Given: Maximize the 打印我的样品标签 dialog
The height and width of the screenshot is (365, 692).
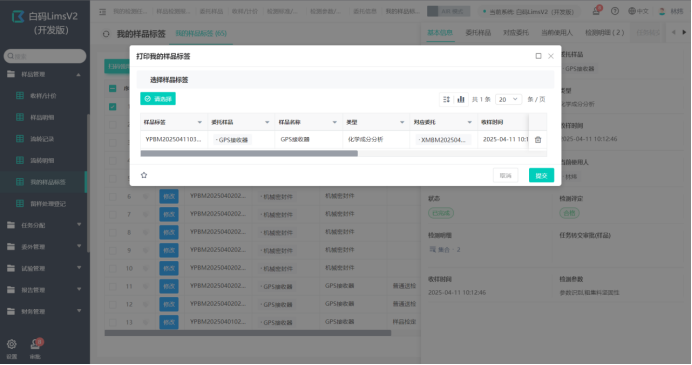Looking at the screenshot, I should (x=538, y=56).
